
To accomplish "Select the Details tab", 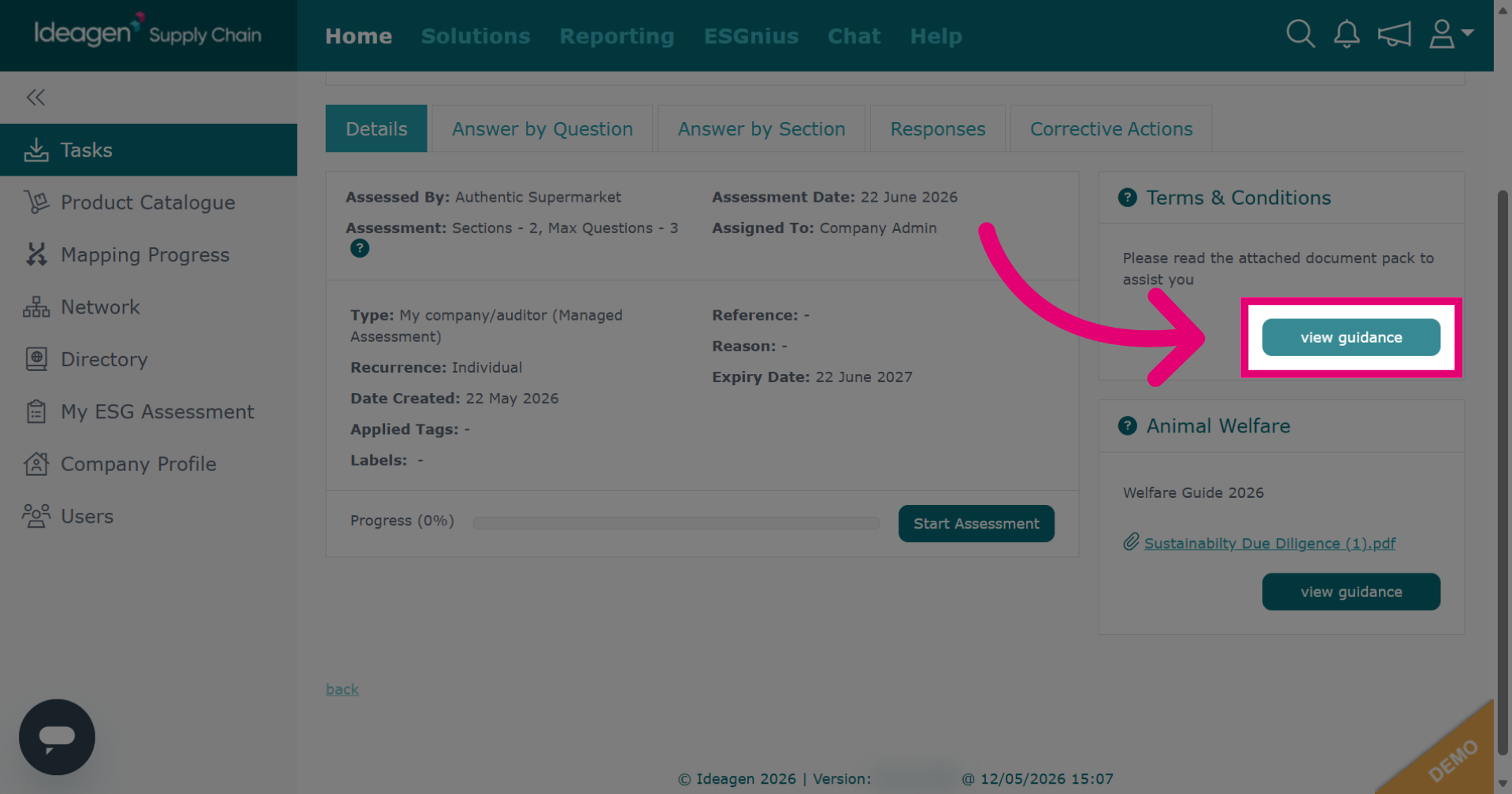I will pos(376,128).
